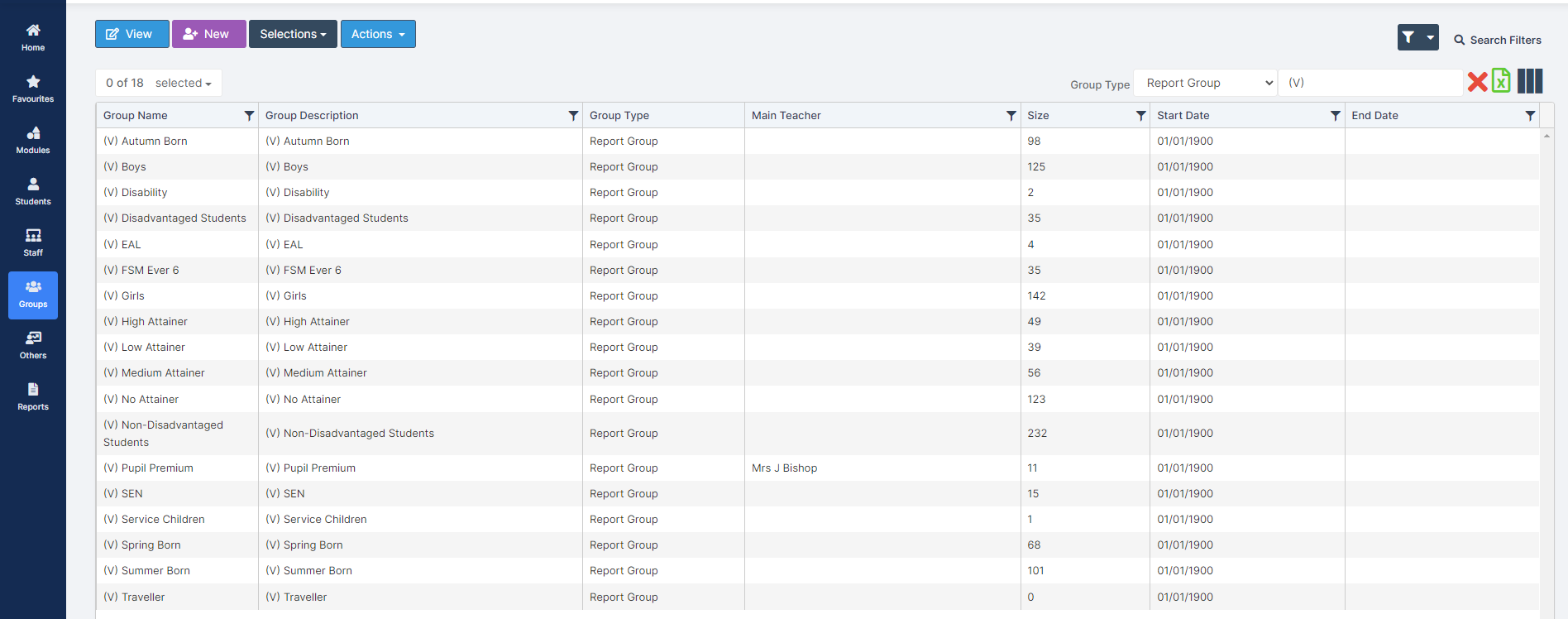
Task: Go to Staff section
Action: [33, 243]
